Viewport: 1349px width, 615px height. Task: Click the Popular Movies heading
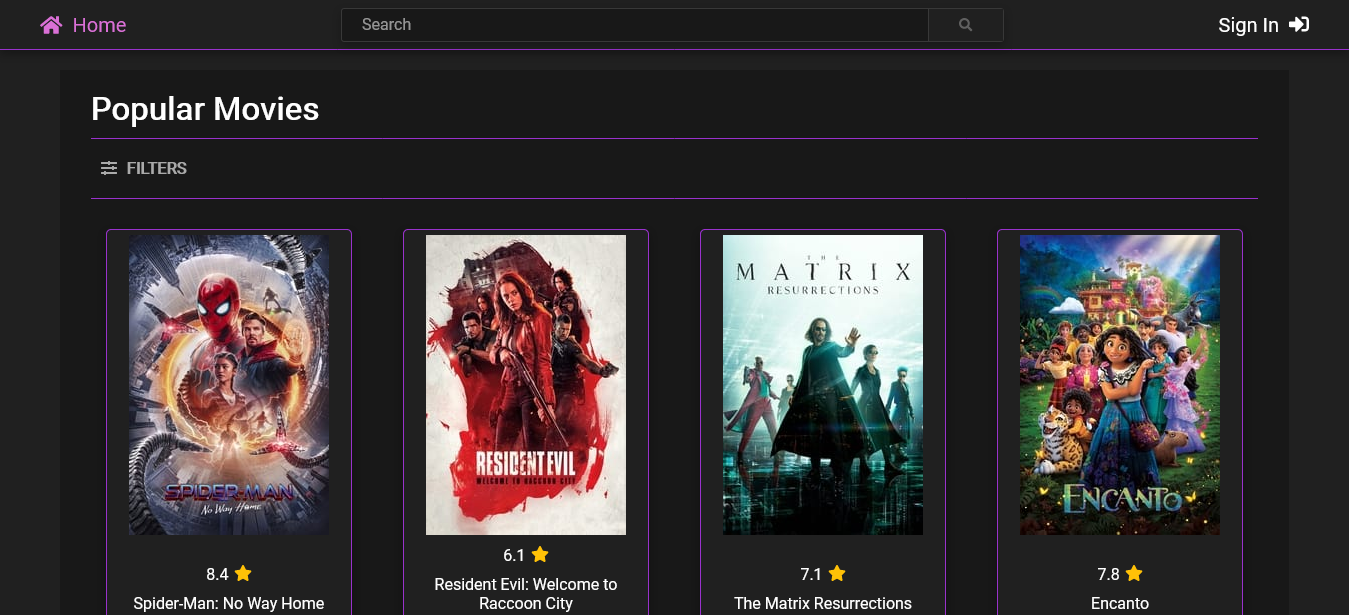[204, 109]
